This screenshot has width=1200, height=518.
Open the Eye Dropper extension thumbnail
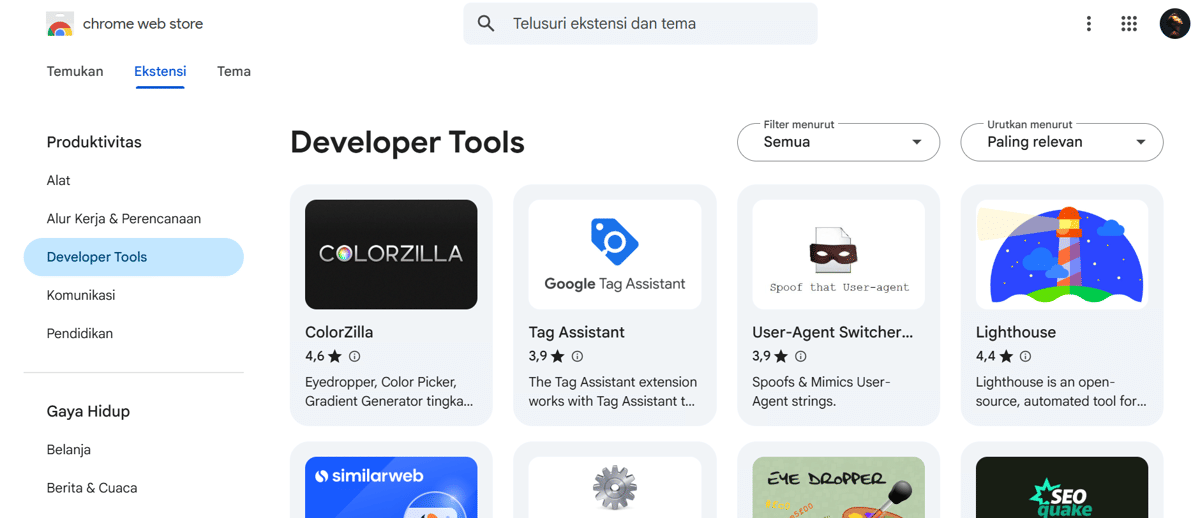coord(839,488)
